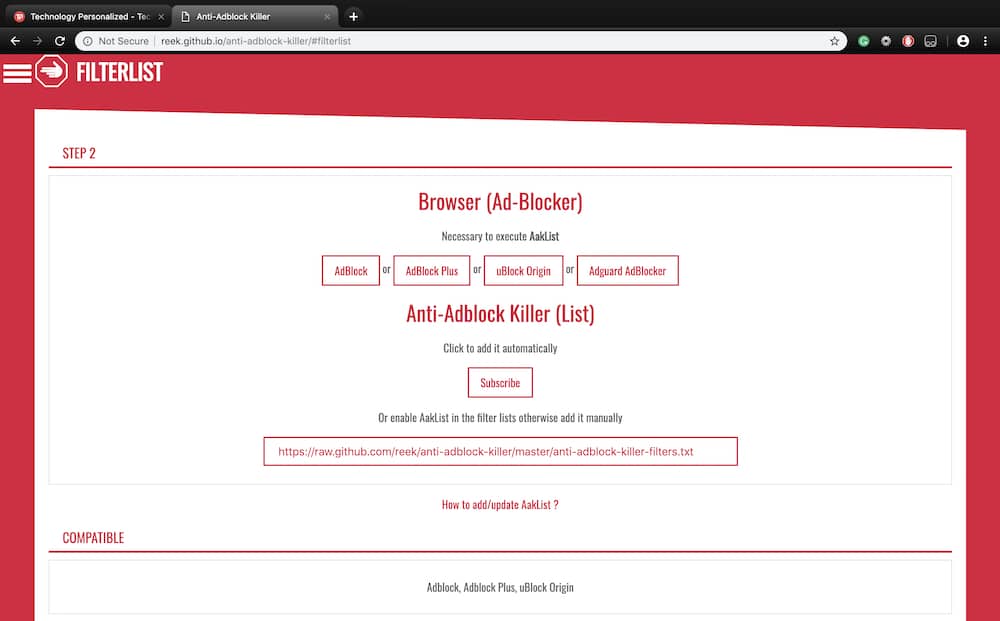
Task: Click the Browser (Ad-Blocker) heading
Action: (x=500, y=201)
